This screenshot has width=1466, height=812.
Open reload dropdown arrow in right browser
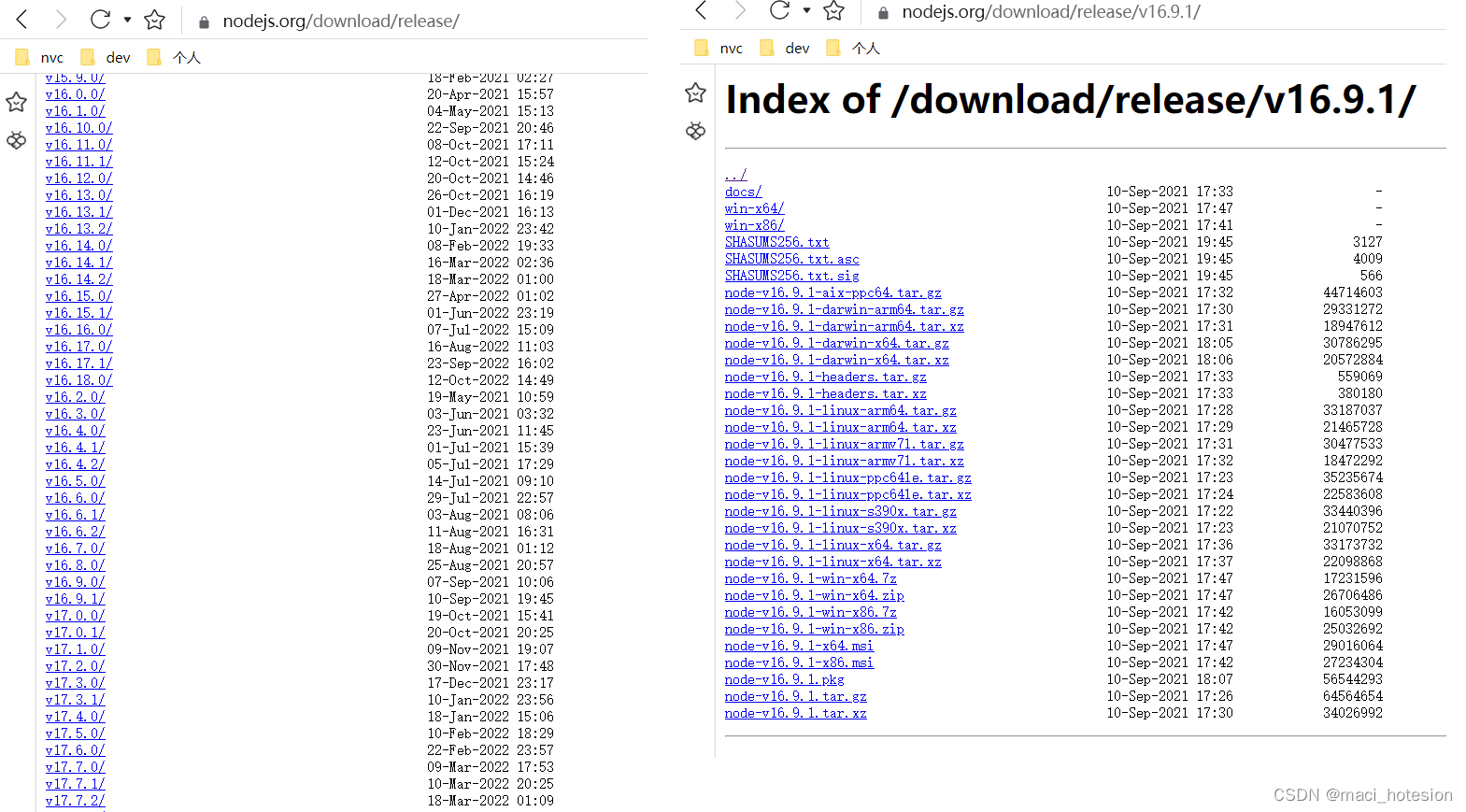tap(806, 10)
